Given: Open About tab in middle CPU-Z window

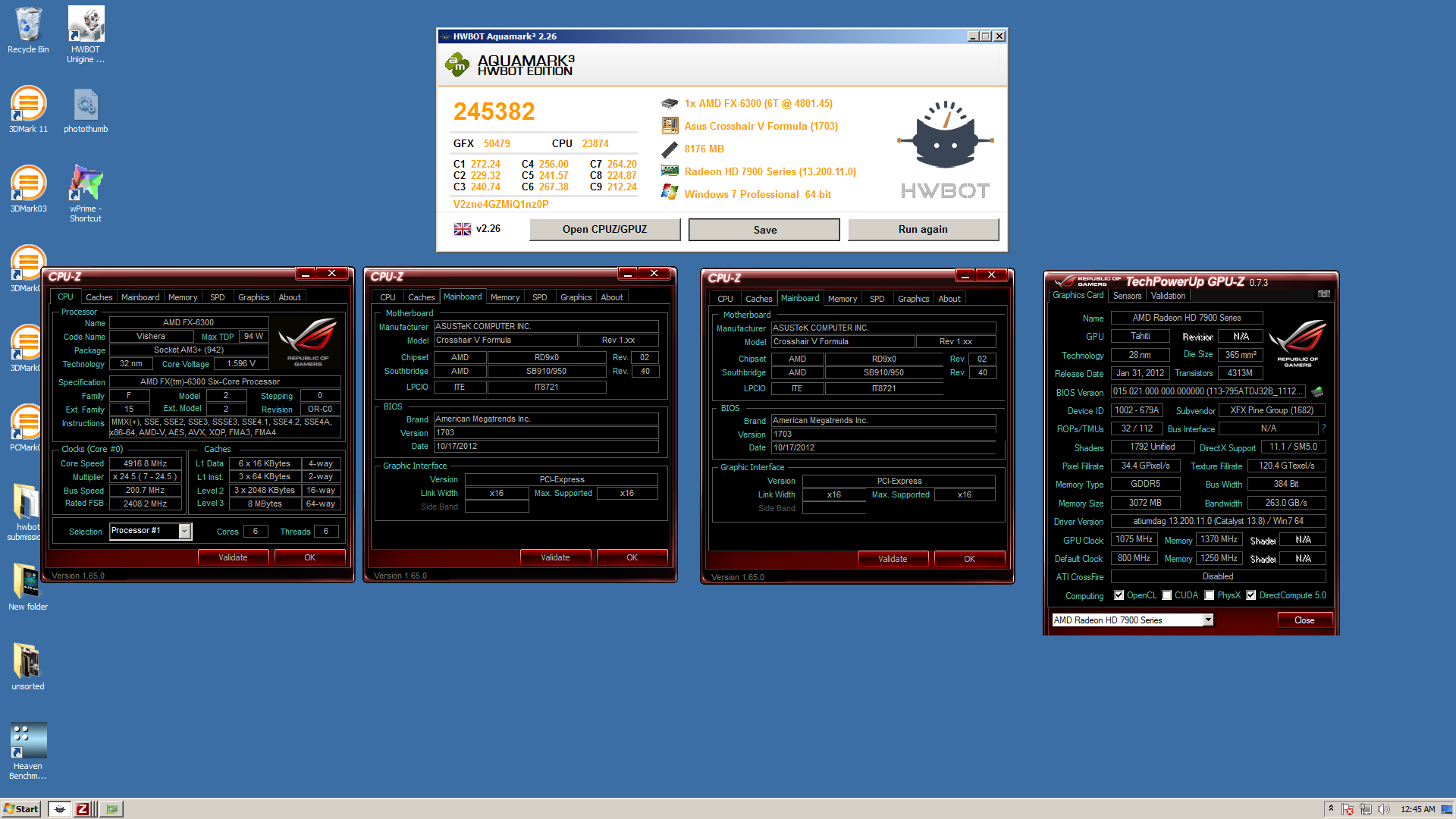Looking at the screenshot, I should (x=612, y=297).
